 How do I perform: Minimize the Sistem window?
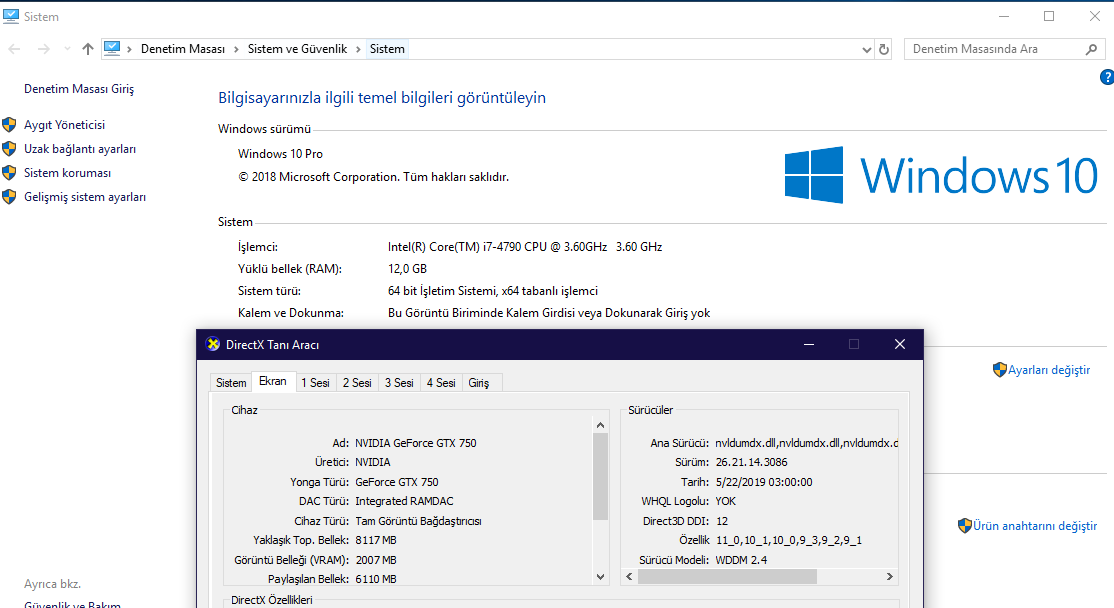pos(1004,16)
